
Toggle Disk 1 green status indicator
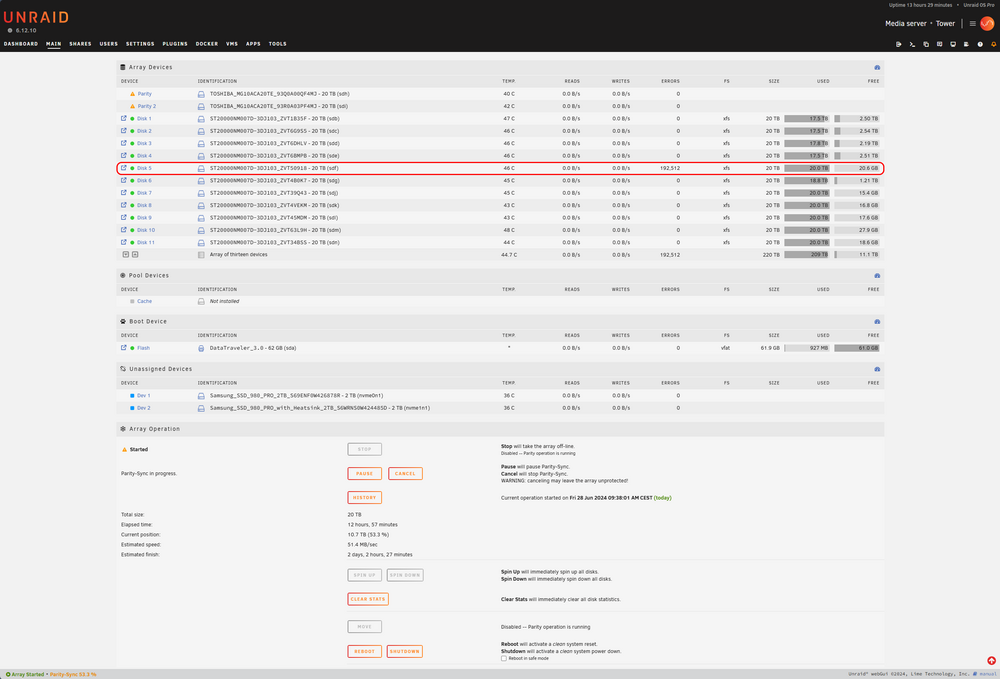[133, 119]
